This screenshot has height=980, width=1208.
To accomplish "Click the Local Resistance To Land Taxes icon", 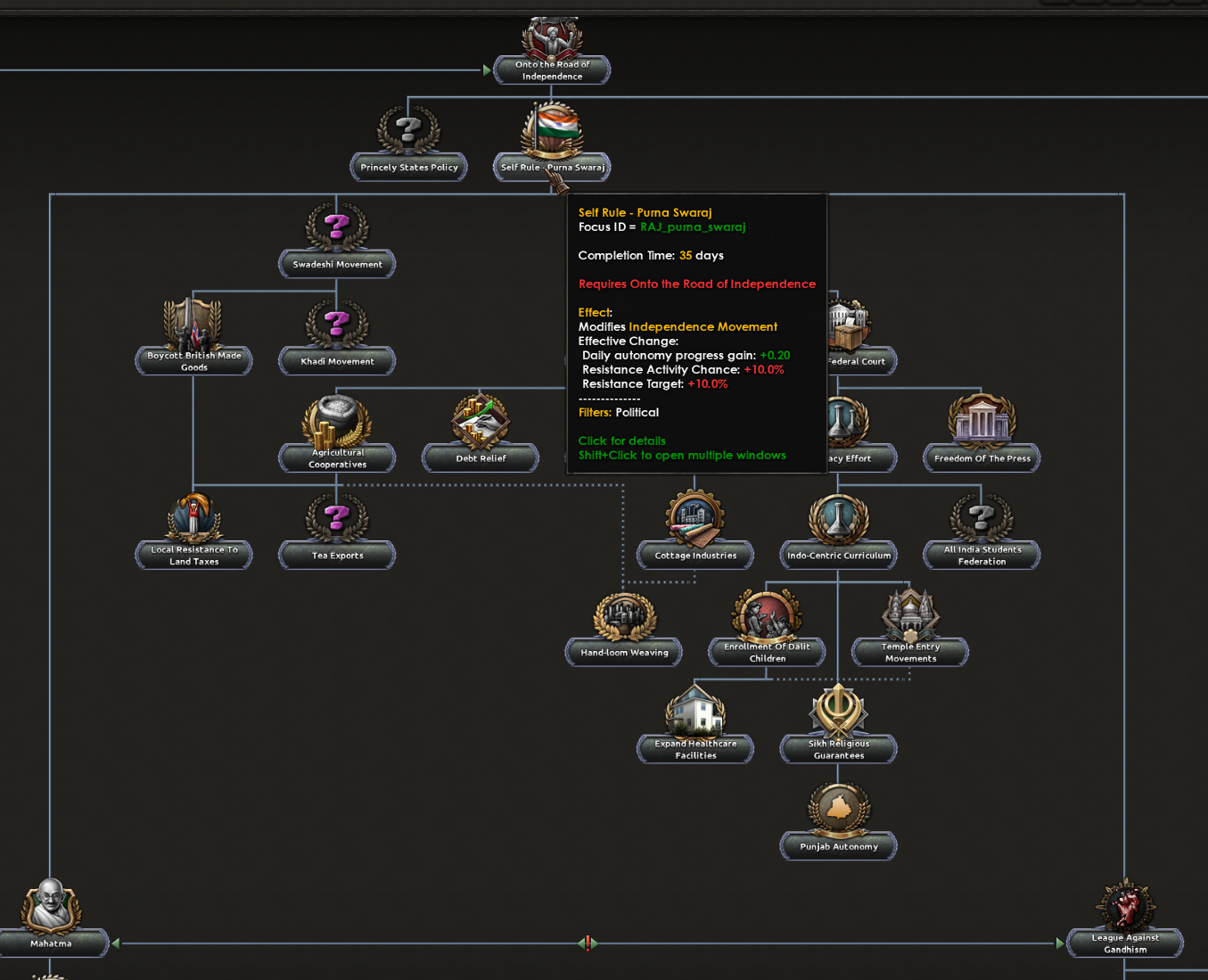I will point(193,517).
